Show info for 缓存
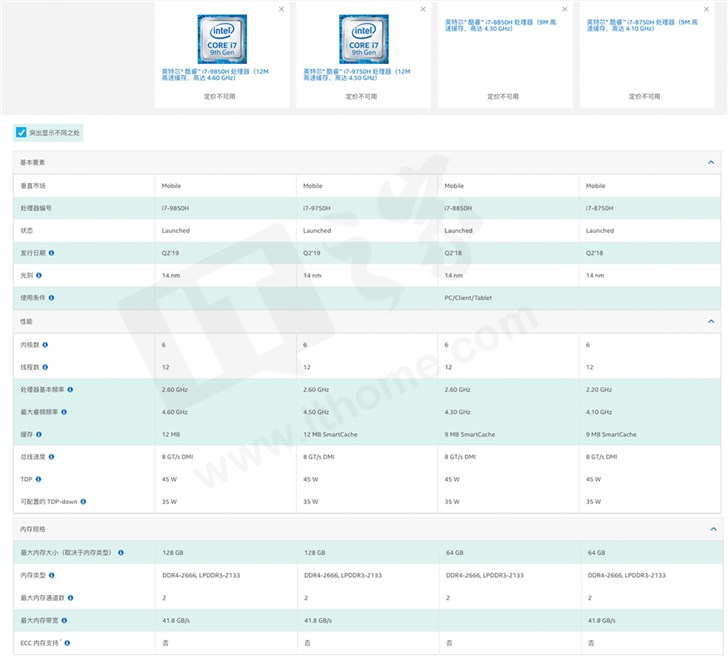This screenshot has width=728, height=672. [39, 434]
